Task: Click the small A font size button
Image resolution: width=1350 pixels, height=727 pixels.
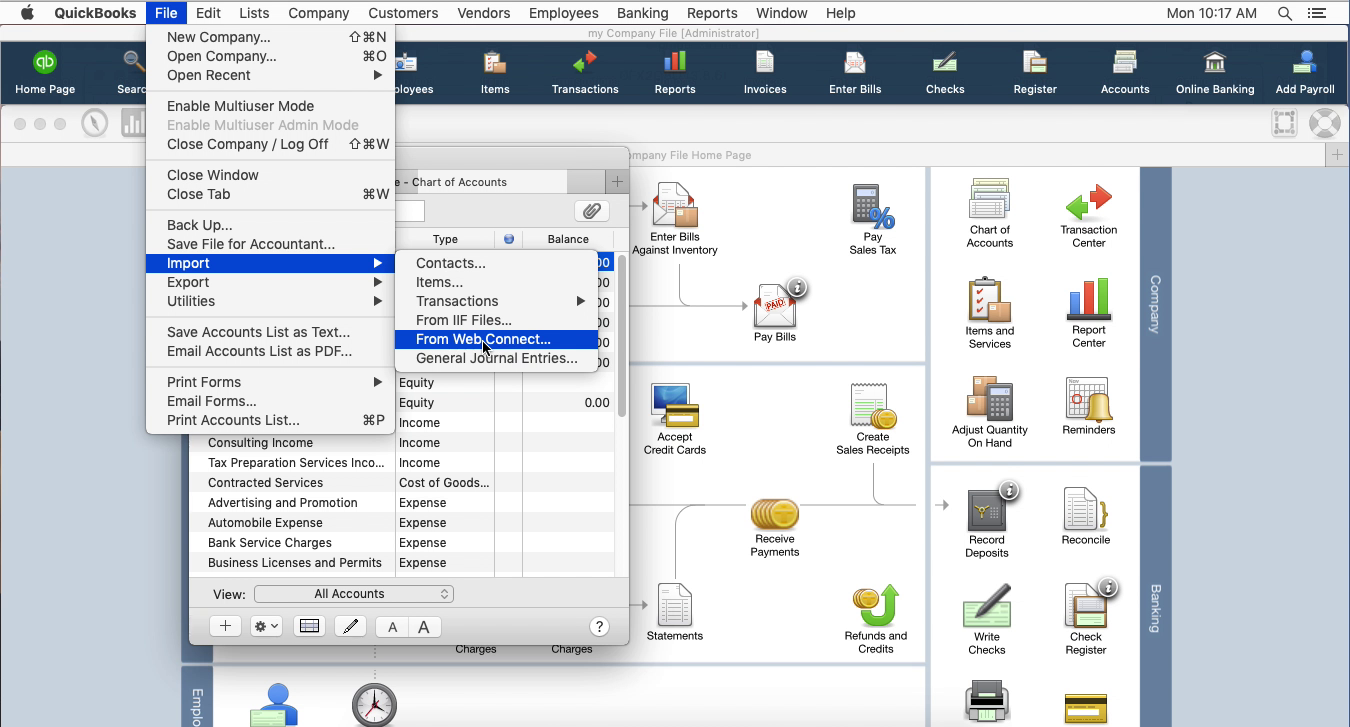Action: [x=392, y=627]
